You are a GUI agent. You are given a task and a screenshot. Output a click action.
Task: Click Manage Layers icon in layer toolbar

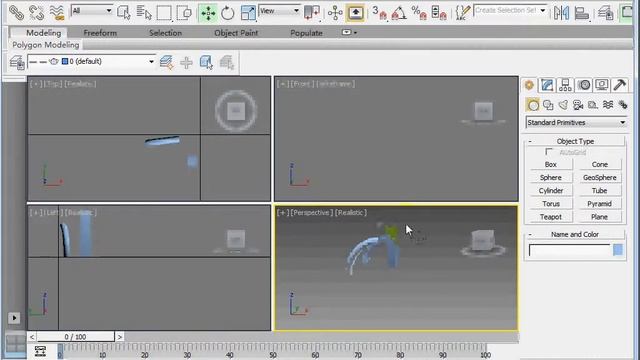point(17,62)
